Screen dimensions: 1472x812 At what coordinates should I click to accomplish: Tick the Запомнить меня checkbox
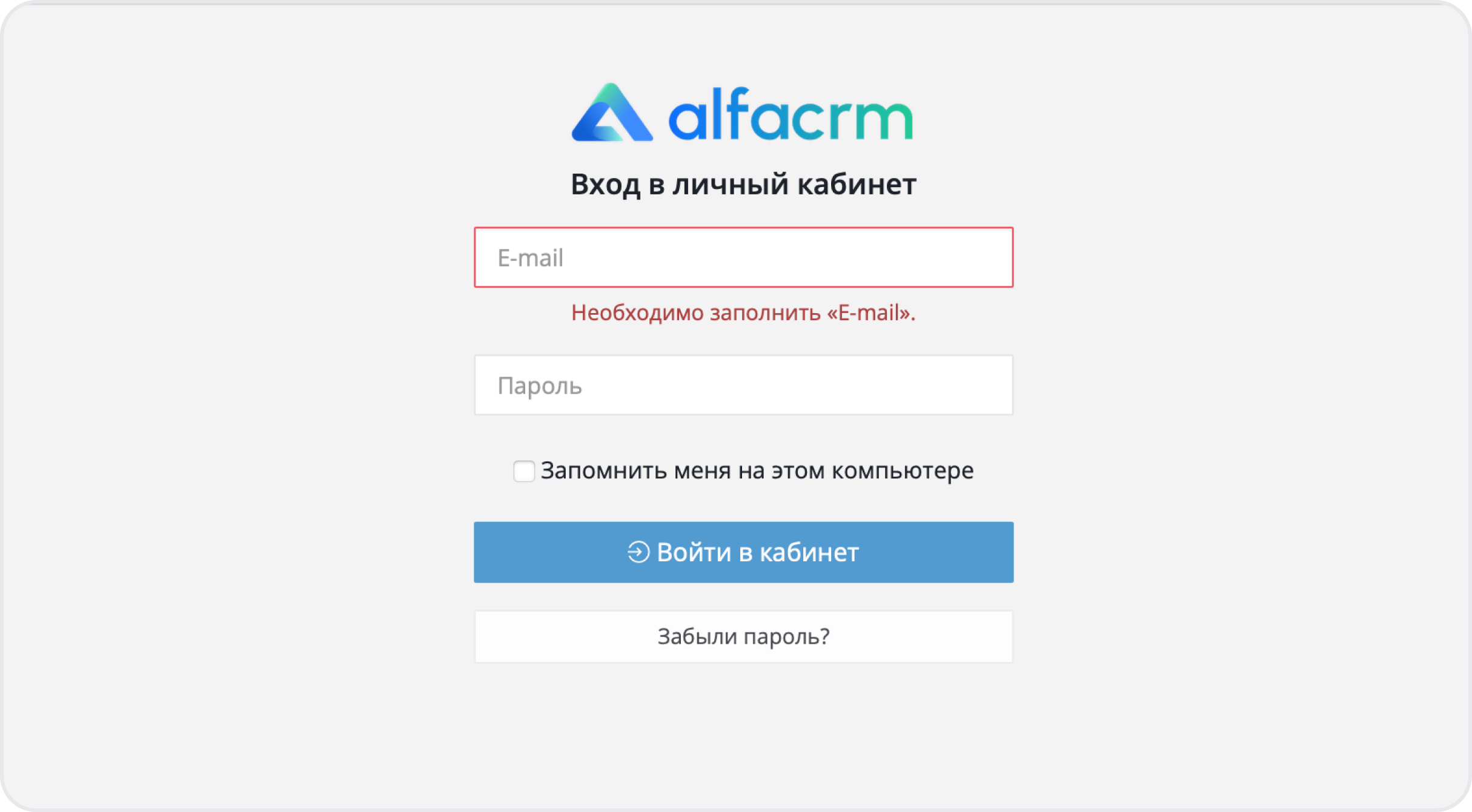click(524, 471)
